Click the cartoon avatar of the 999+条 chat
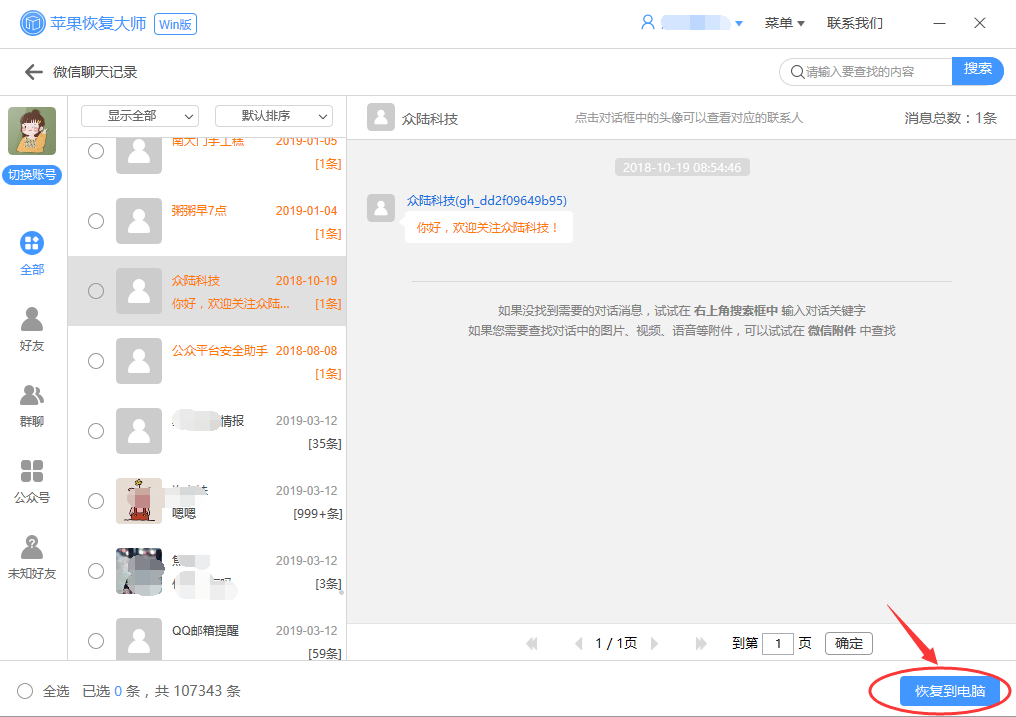The width and height of the screenshot is (1016, 717). [139, 501]
